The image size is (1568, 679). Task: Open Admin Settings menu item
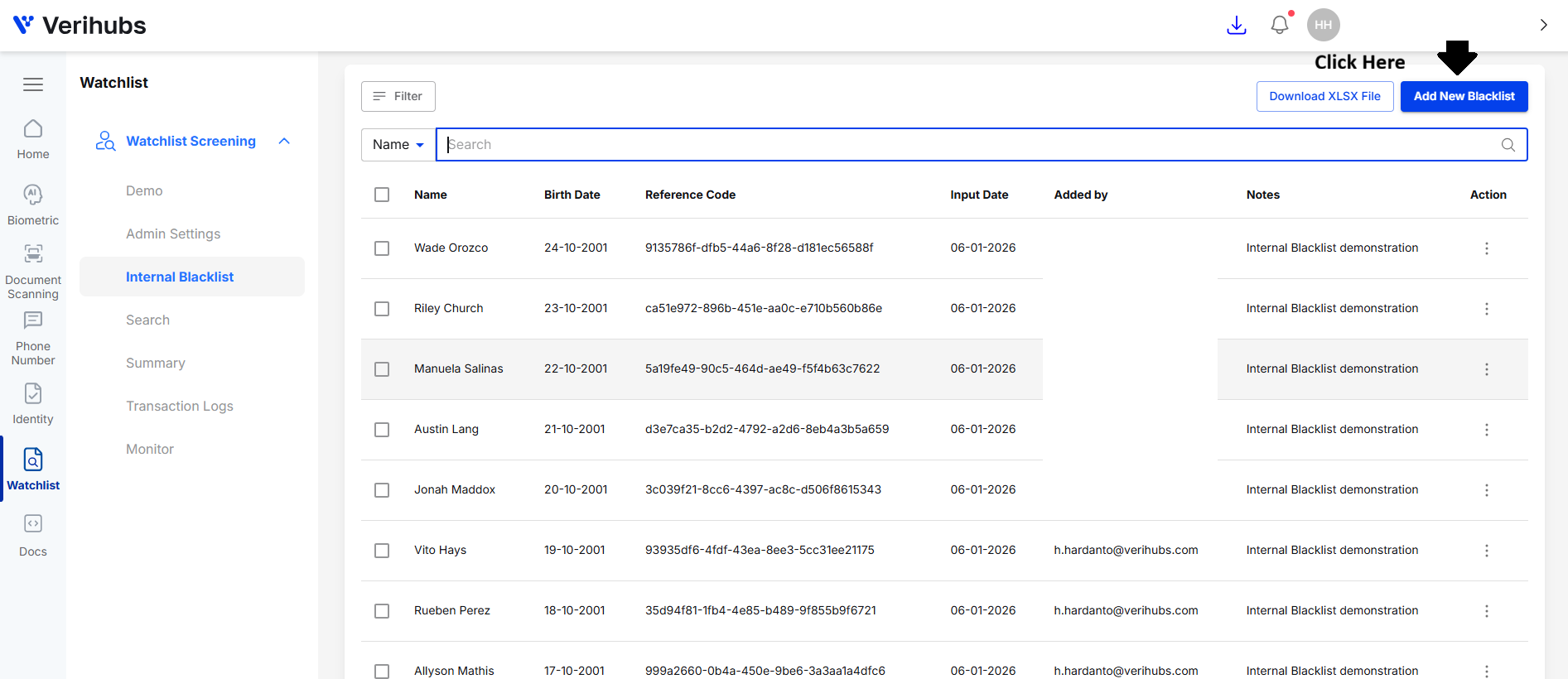pos(173,234)
